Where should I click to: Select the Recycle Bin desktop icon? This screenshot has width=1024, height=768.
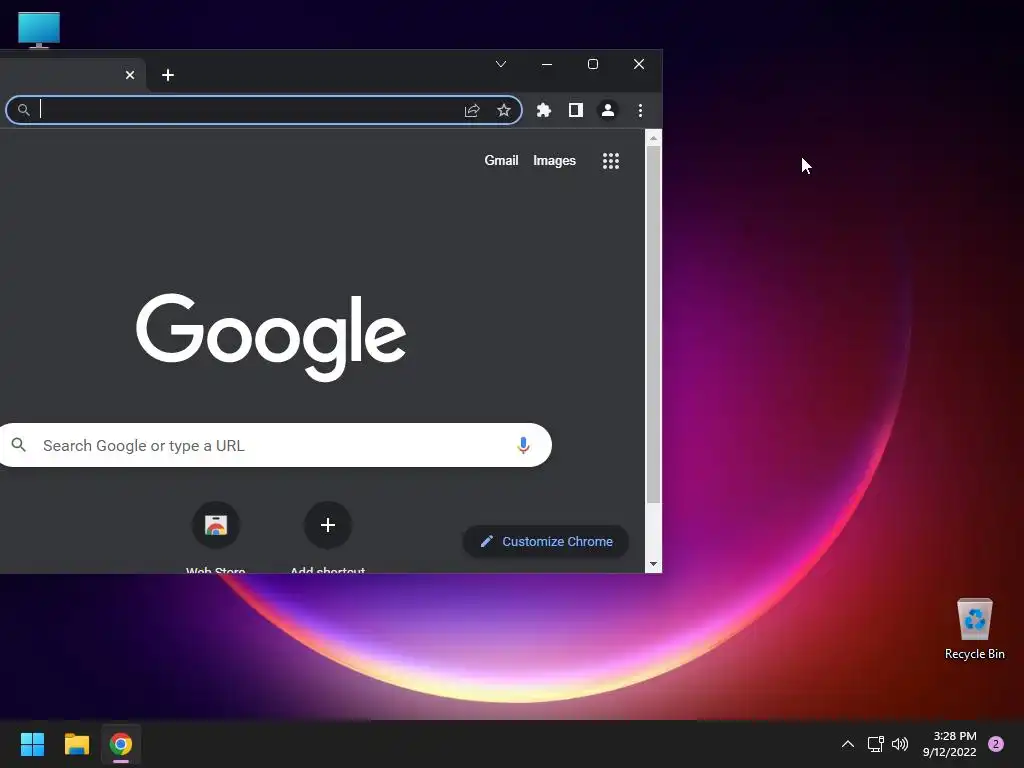pos(974,629)
